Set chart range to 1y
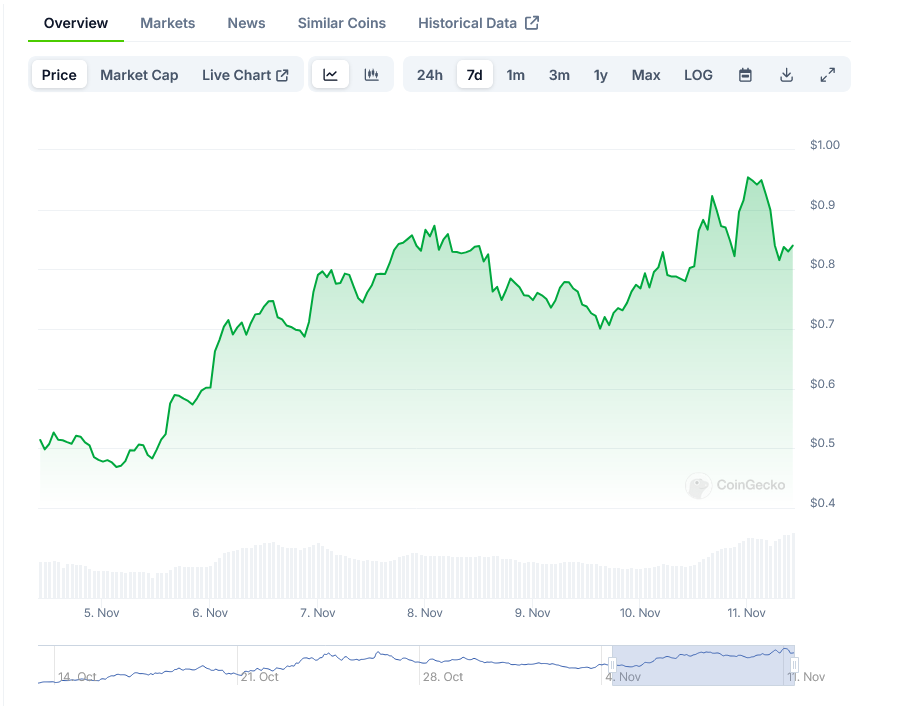Viewport: 899px width, 706px height. tap(600, 75)
